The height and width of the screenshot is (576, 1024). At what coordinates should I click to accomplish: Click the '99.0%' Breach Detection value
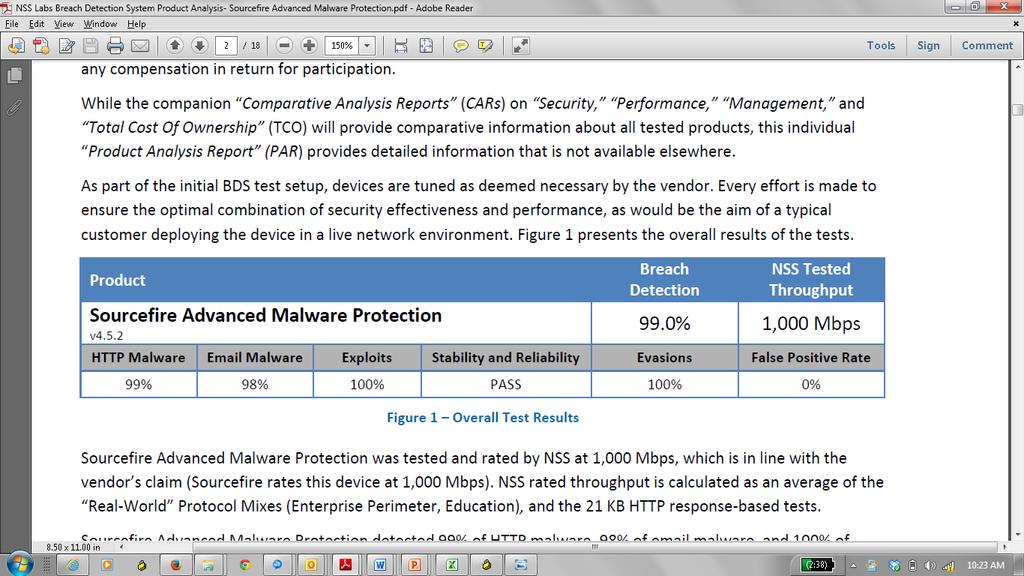coord(664,323)
